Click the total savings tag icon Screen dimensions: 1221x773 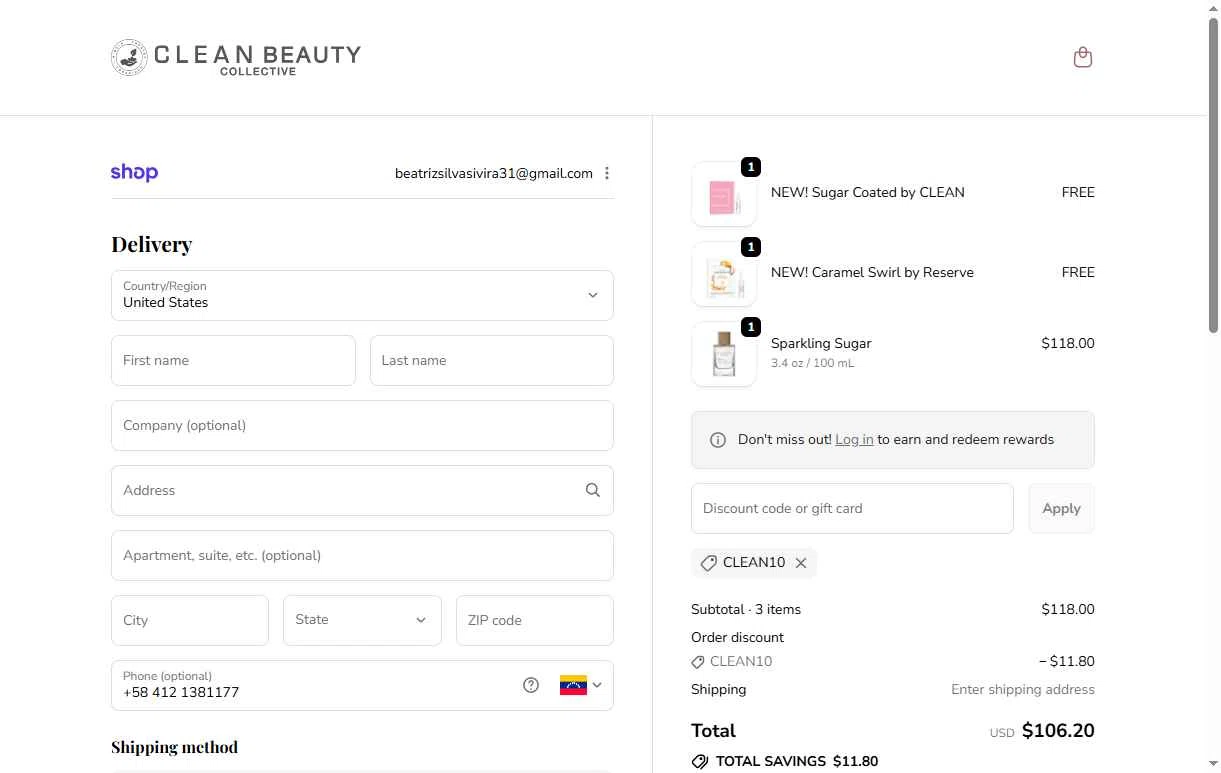point(700,762)
